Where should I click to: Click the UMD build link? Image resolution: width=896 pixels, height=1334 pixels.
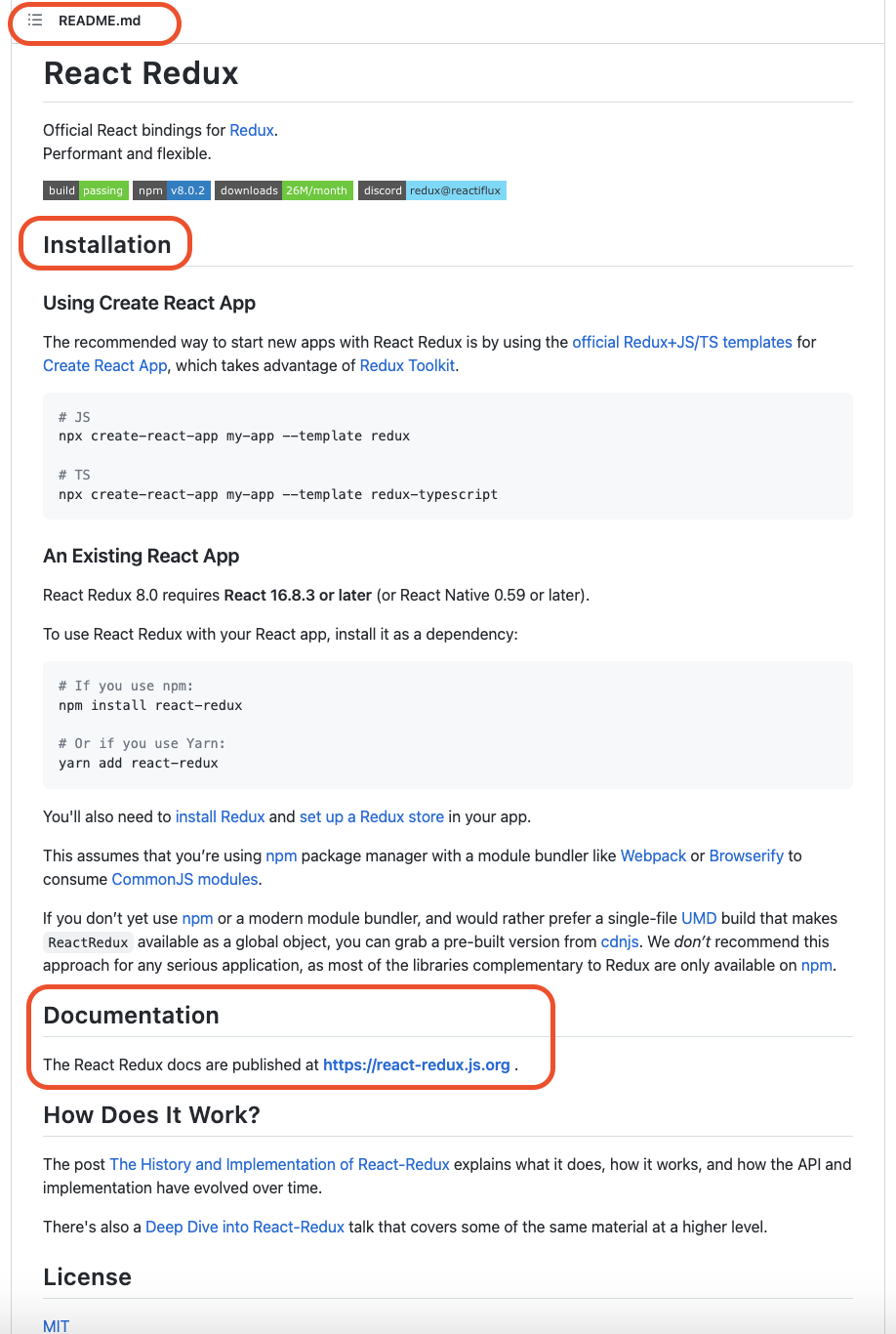(699, 918)
